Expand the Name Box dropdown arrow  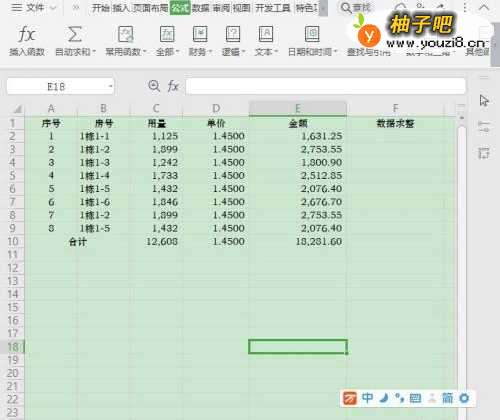click(x=110, y=87)
